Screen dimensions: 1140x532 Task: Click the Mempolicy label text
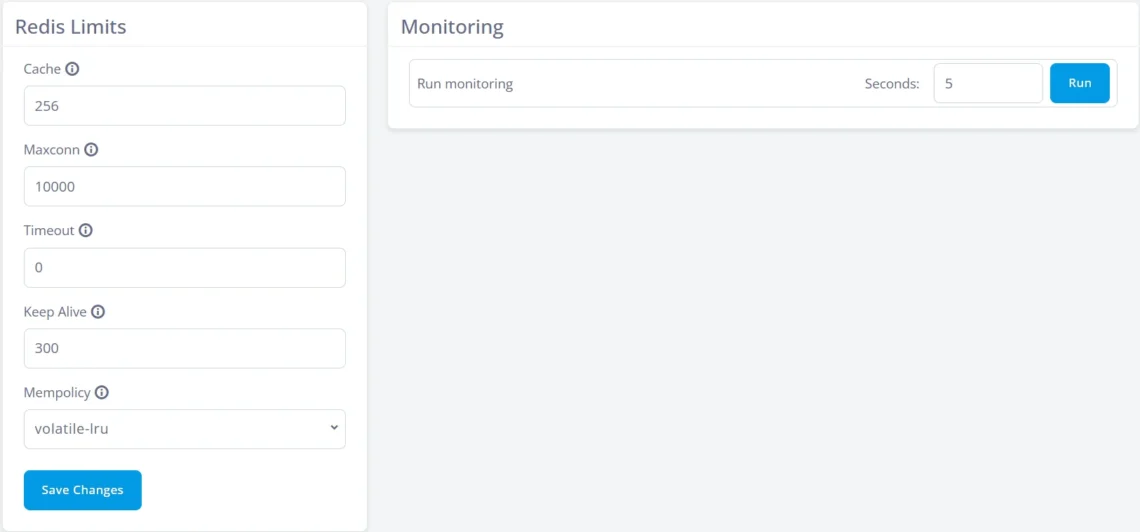[57, 393]
